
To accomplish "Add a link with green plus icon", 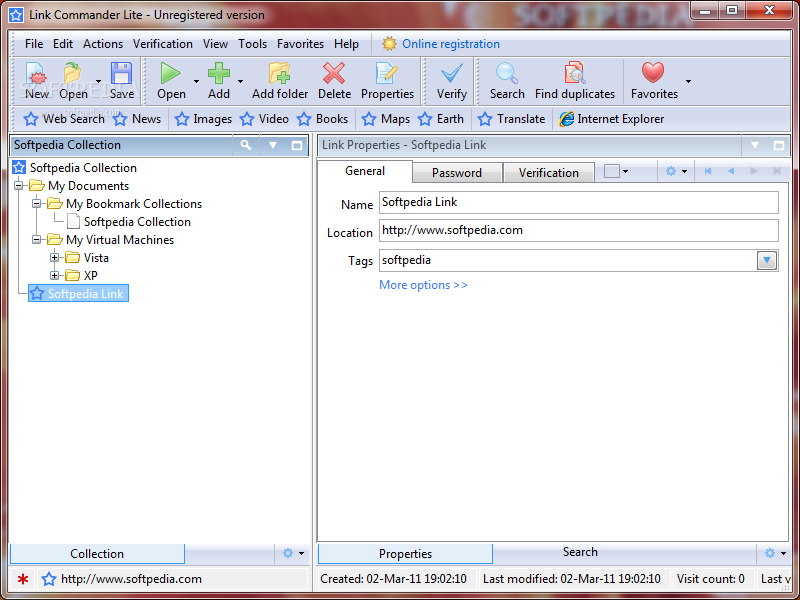I will [219, 81].
